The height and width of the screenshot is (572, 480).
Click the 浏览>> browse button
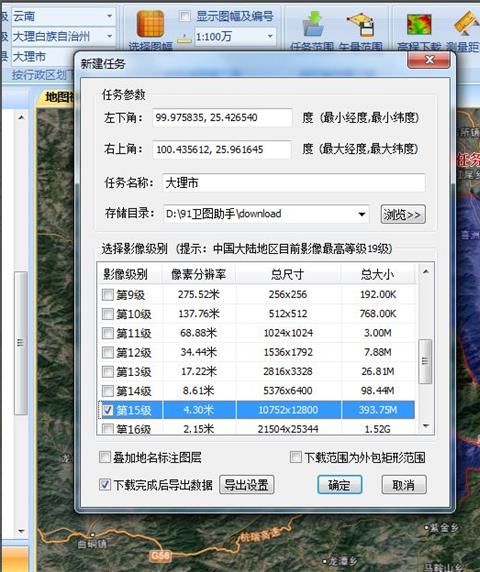pos(403,214)
